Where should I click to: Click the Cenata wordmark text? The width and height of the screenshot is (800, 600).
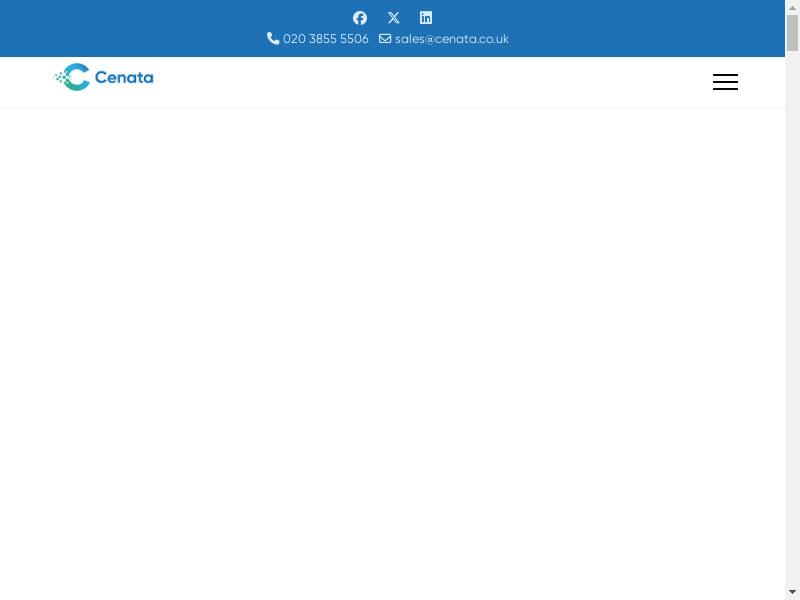[x=124, y=77]
